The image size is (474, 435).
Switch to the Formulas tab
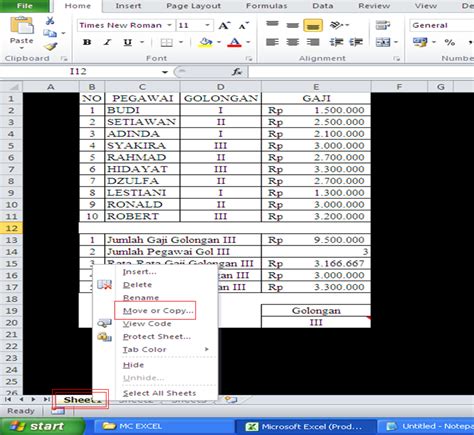click(x=266, y=6)
